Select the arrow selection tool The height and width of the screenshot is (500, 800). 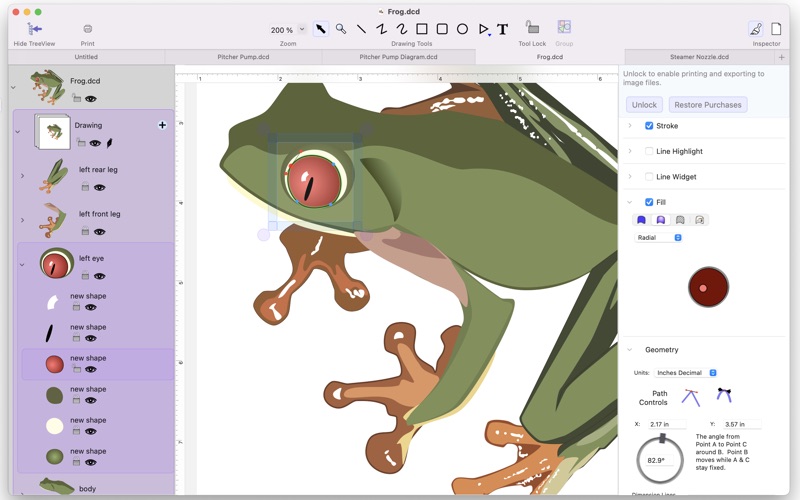320,29
